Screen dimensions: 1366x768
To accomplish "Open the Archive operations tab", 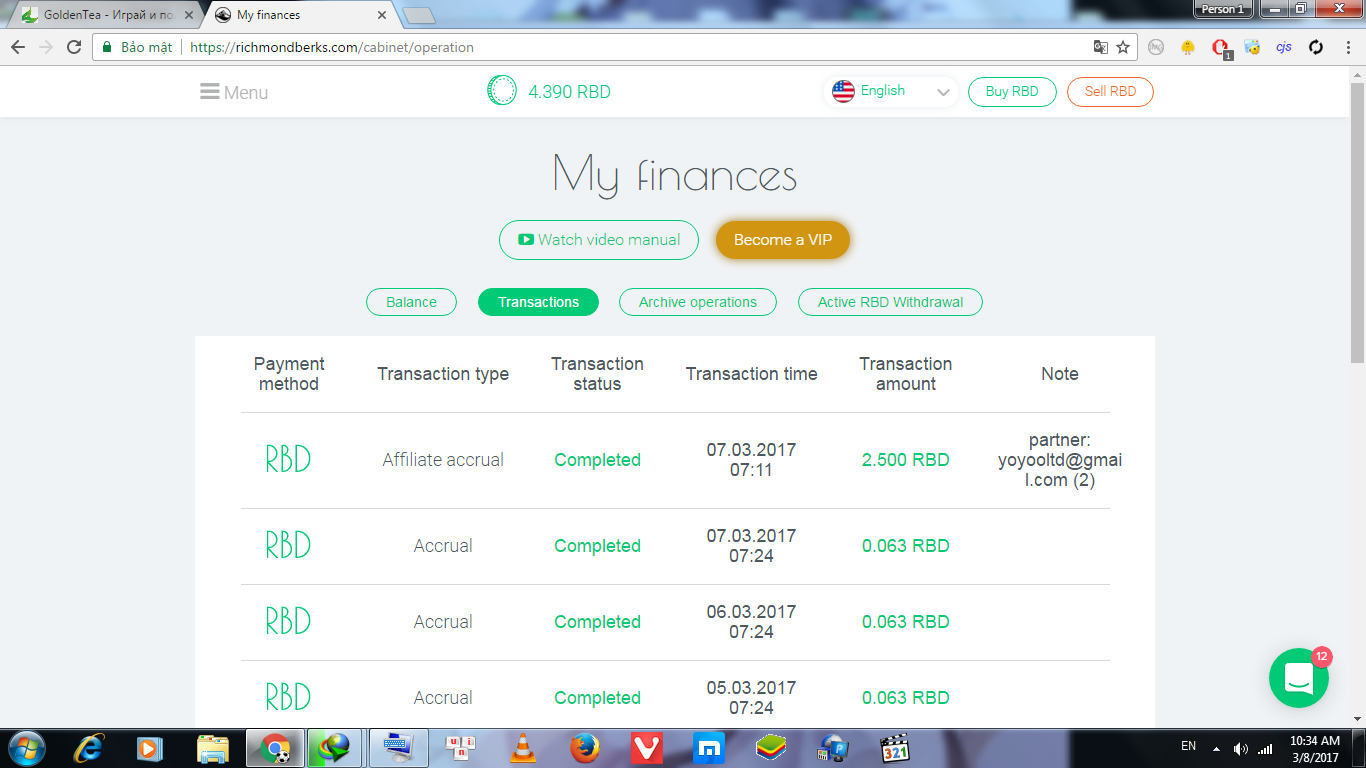I will coord(698,302).
